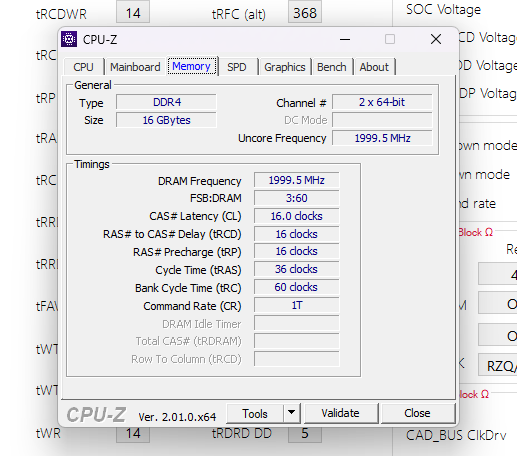517x456 pixels.
Task: Switch to the CPU tab
Action: tap(83, 67)
